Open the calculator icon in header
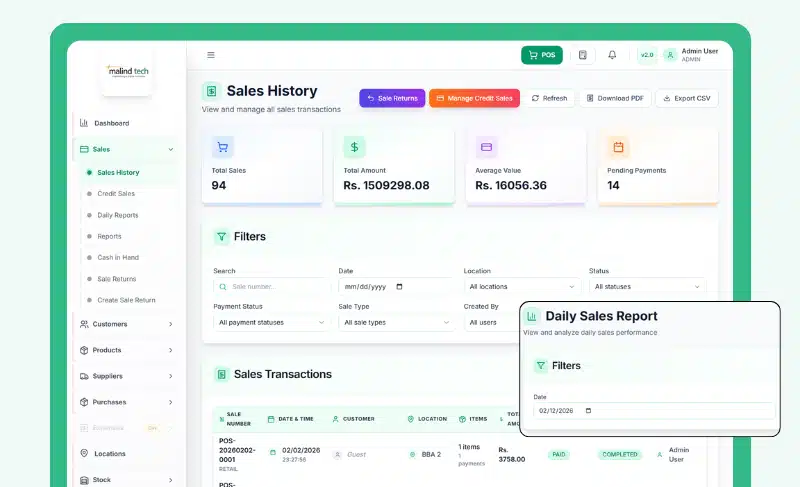The width and height of the screenshot is (800, 487). (x=583, y=55)
